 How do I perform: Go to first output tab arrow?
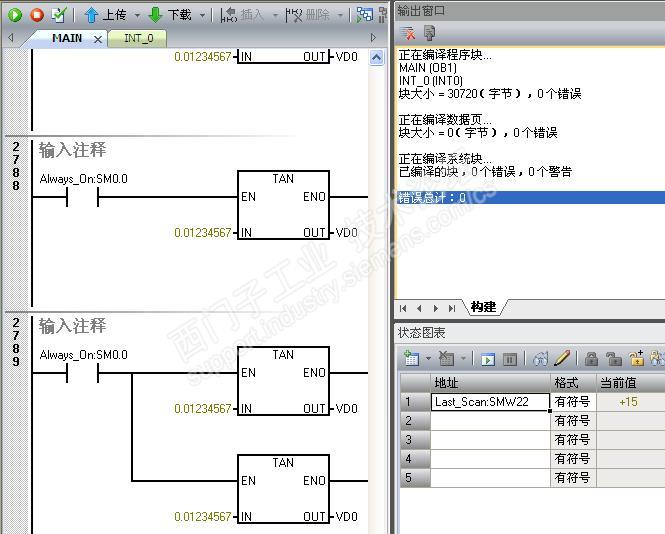coord(403,308)
